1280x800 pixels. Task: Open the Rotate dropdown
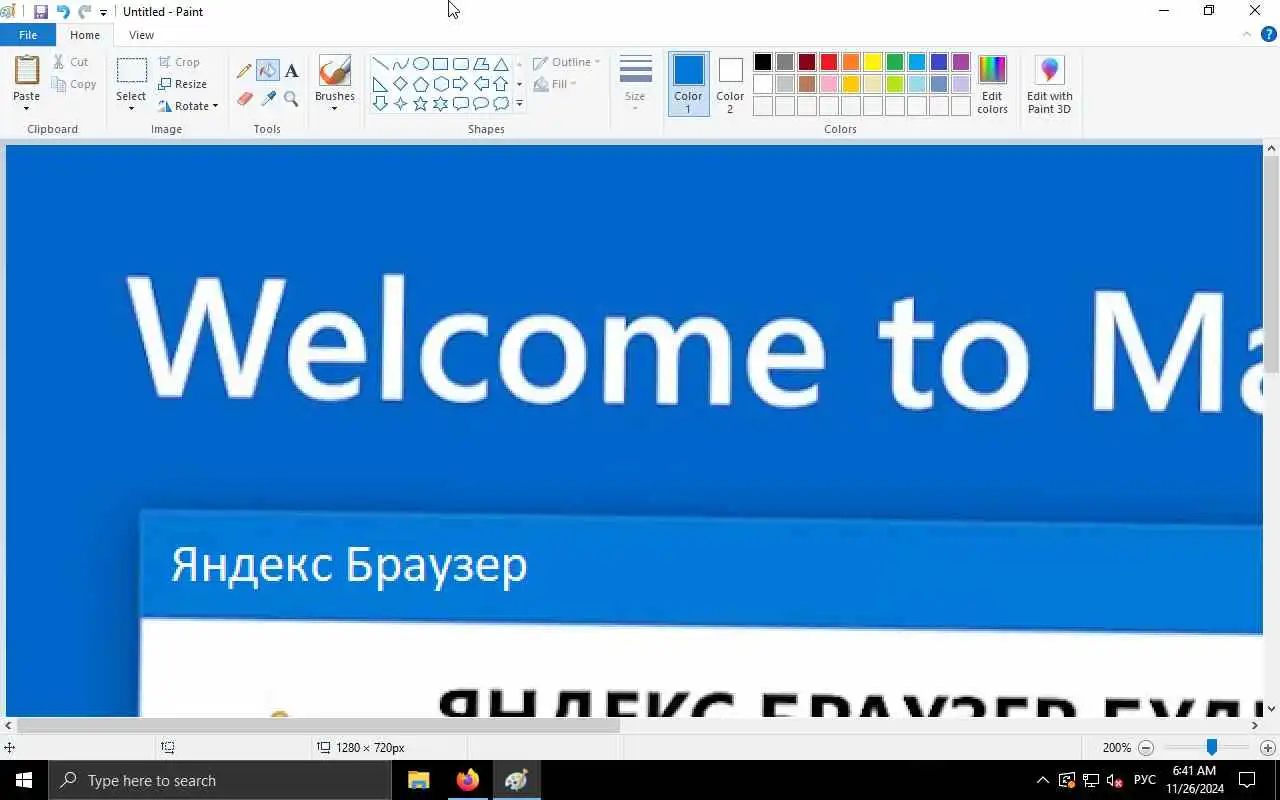(188, 106)
